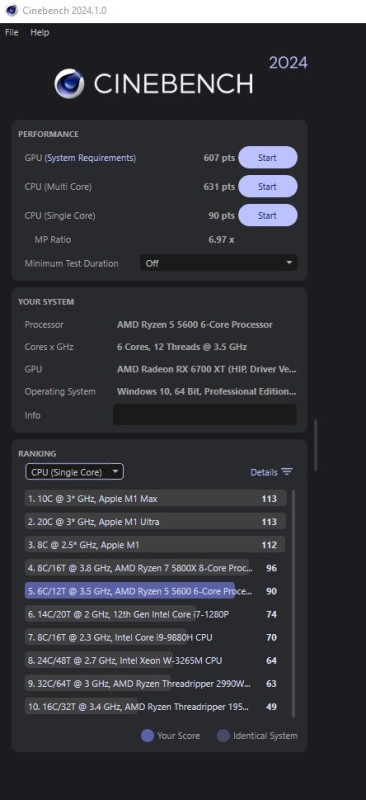The height and width of the screenshot is (800, 366).
Task: Open the Help menu
Action: 40,32
